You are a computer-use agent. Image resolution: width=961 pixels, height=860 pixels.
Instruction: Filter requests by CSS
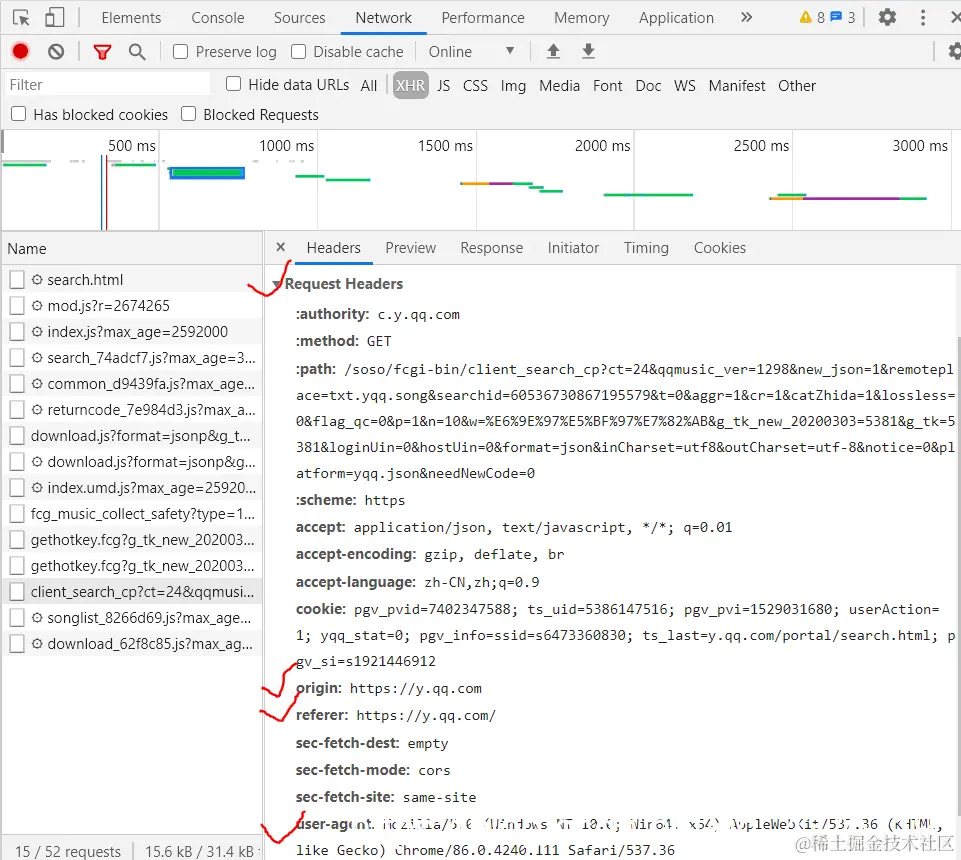tap(475, 86)
